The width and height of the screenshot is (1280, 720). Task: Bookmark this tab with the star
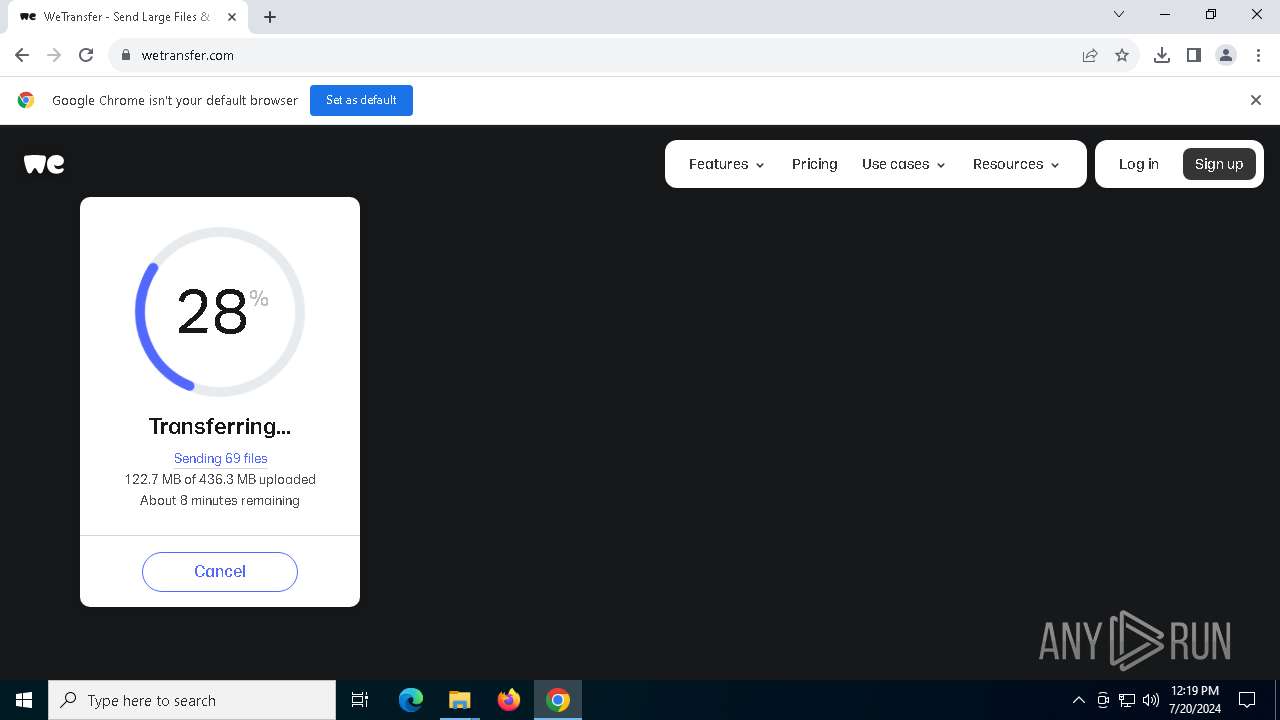pos(1122,55)
